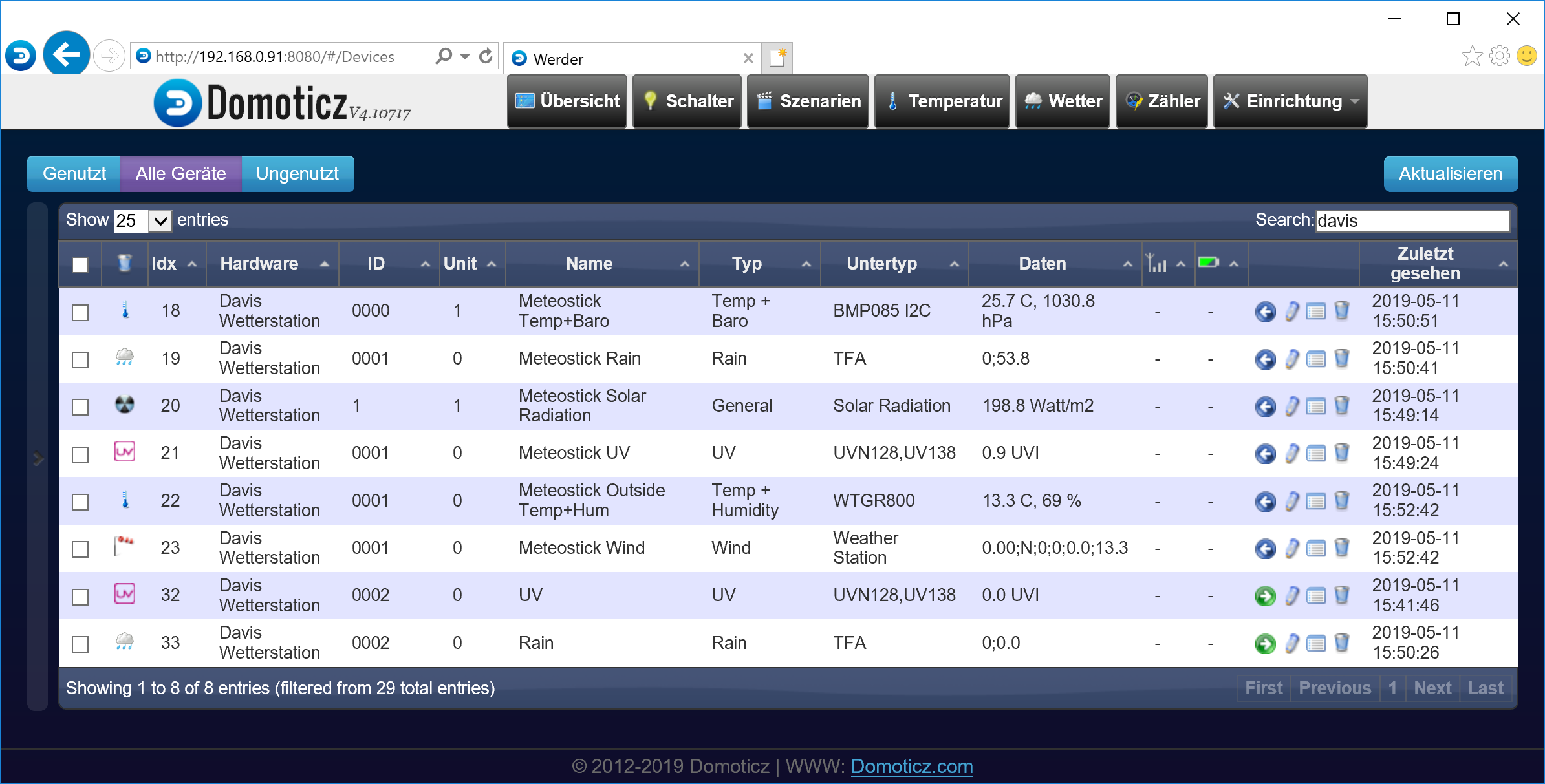The height and width of the screenshot is (784, 1545).
Task: Open the Show entries count dropdown
Action: click(142, 221)
